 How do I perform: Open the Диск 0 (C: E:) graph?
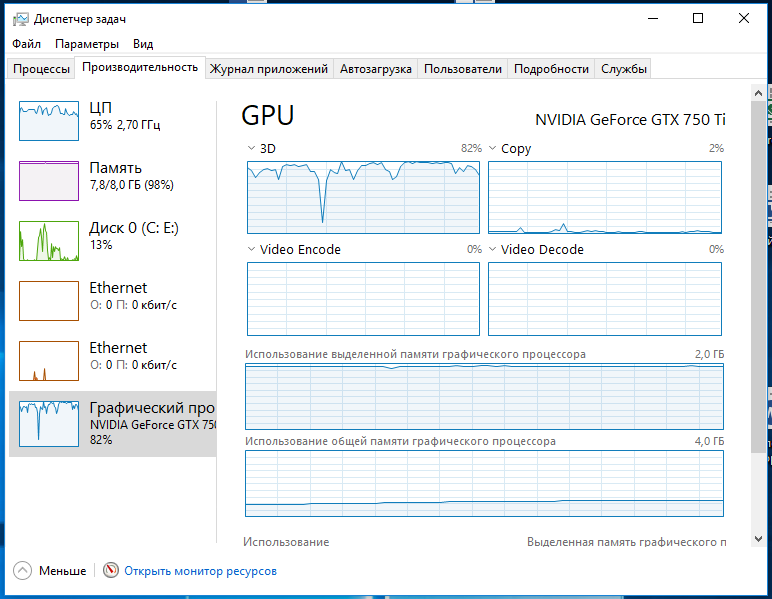tap(49, 240)
